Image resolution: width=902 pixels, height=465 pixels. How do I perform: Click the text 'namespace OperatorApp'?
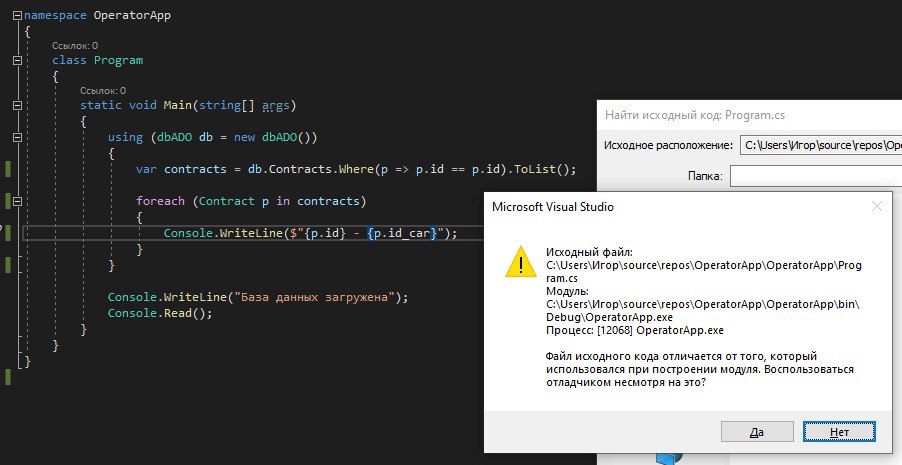pyautogui.click(x=97, y=16)
